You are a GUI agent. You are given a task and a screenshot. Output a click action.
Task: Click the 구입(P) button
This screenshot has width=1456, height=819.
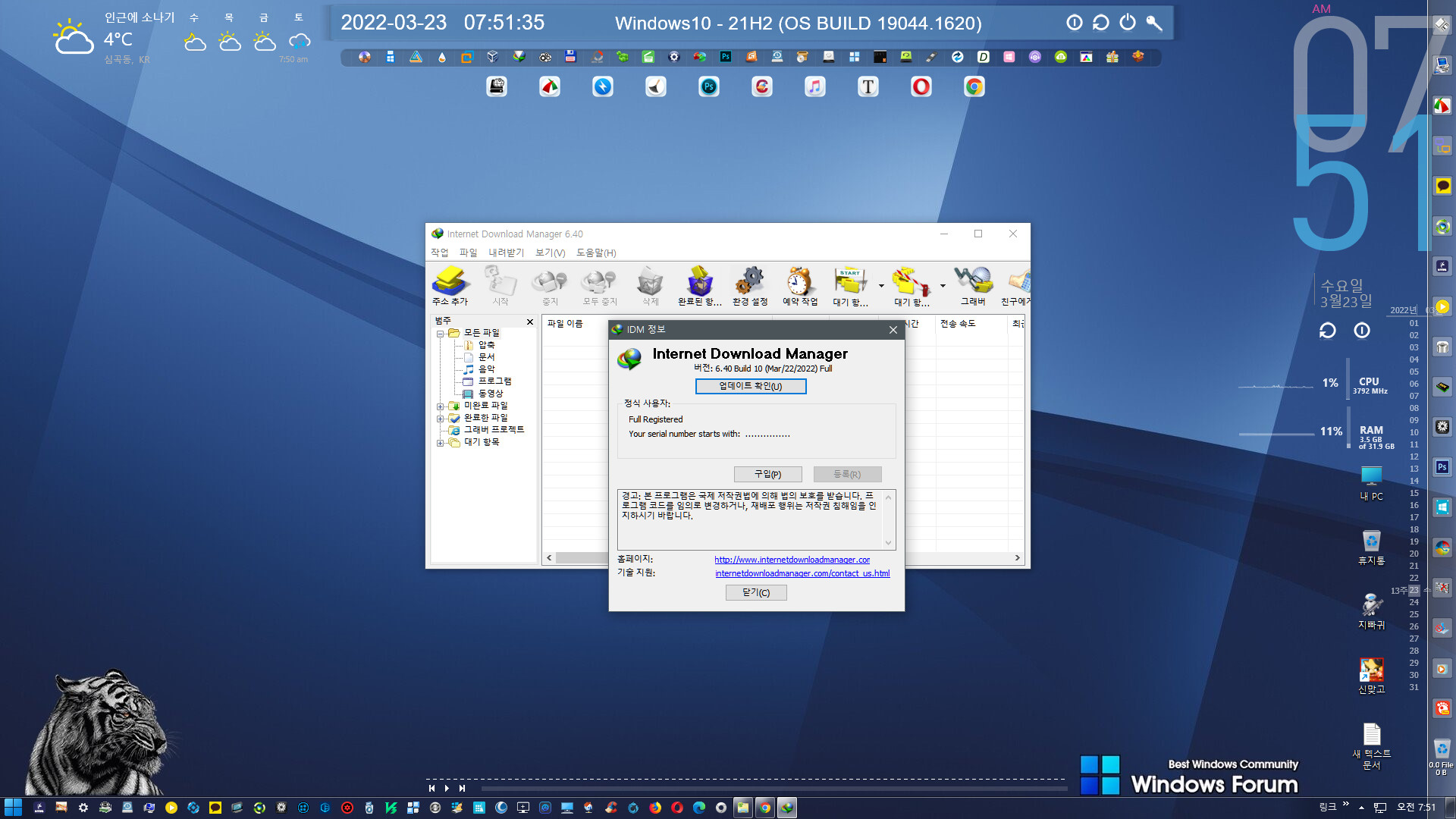767,474
